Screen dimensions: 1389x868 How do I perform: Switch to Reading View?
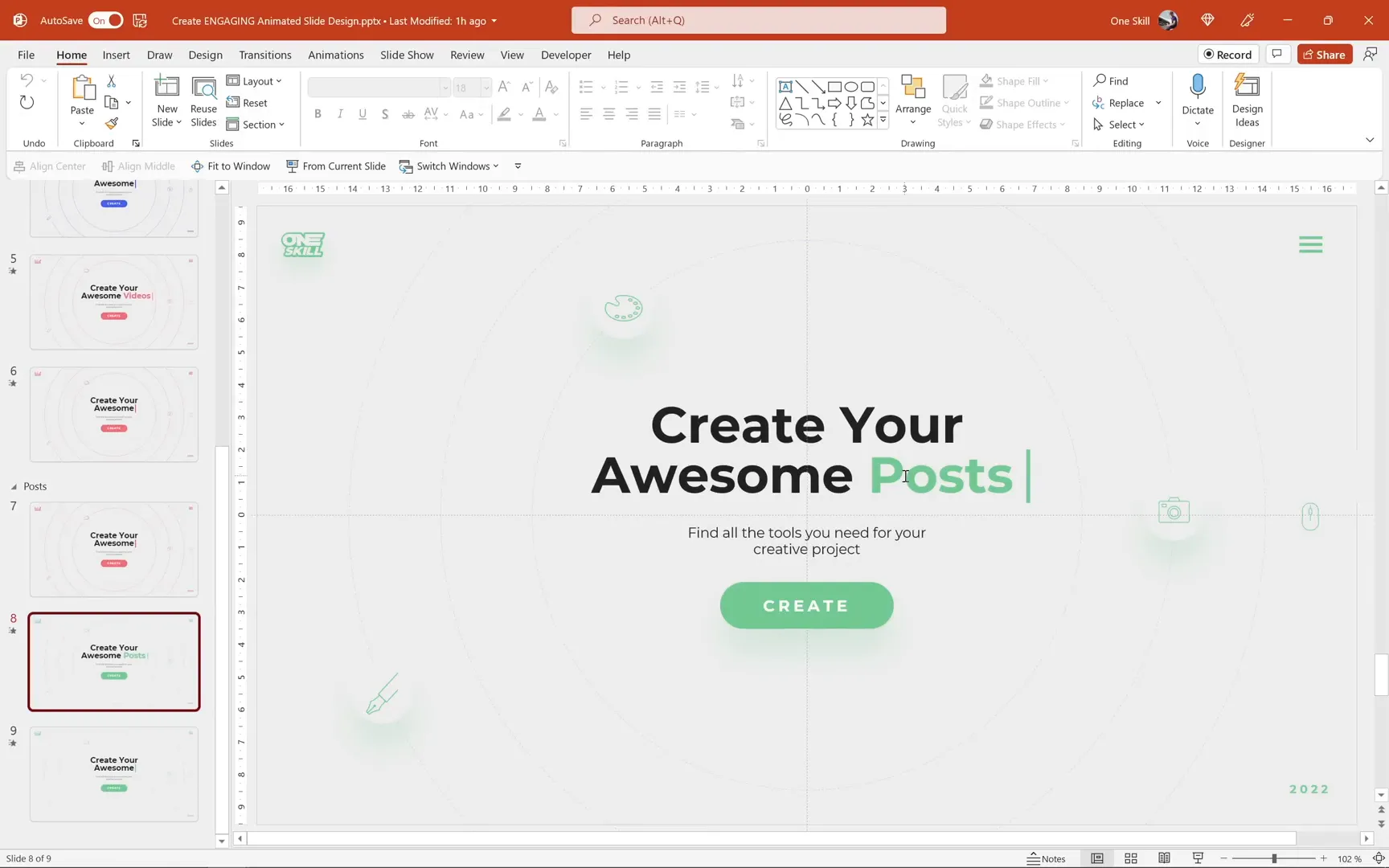[x=1164, y=858]
